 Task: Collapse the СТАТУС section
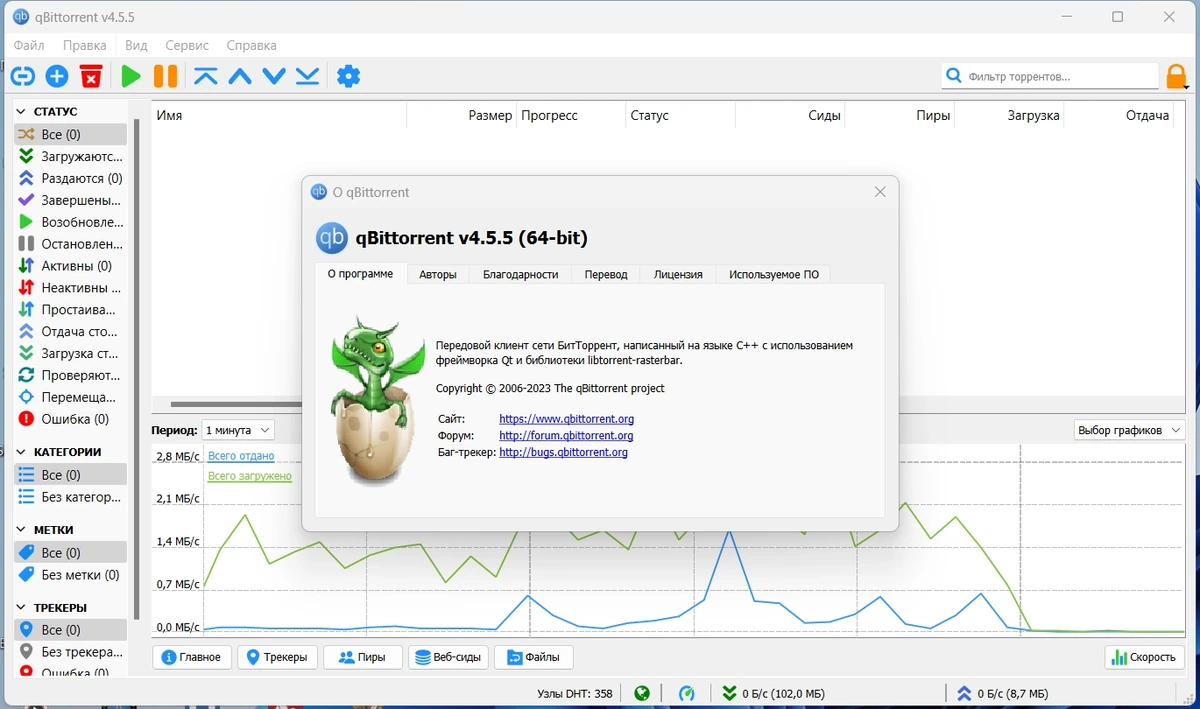pyautogui.click(x=21, y=112)
